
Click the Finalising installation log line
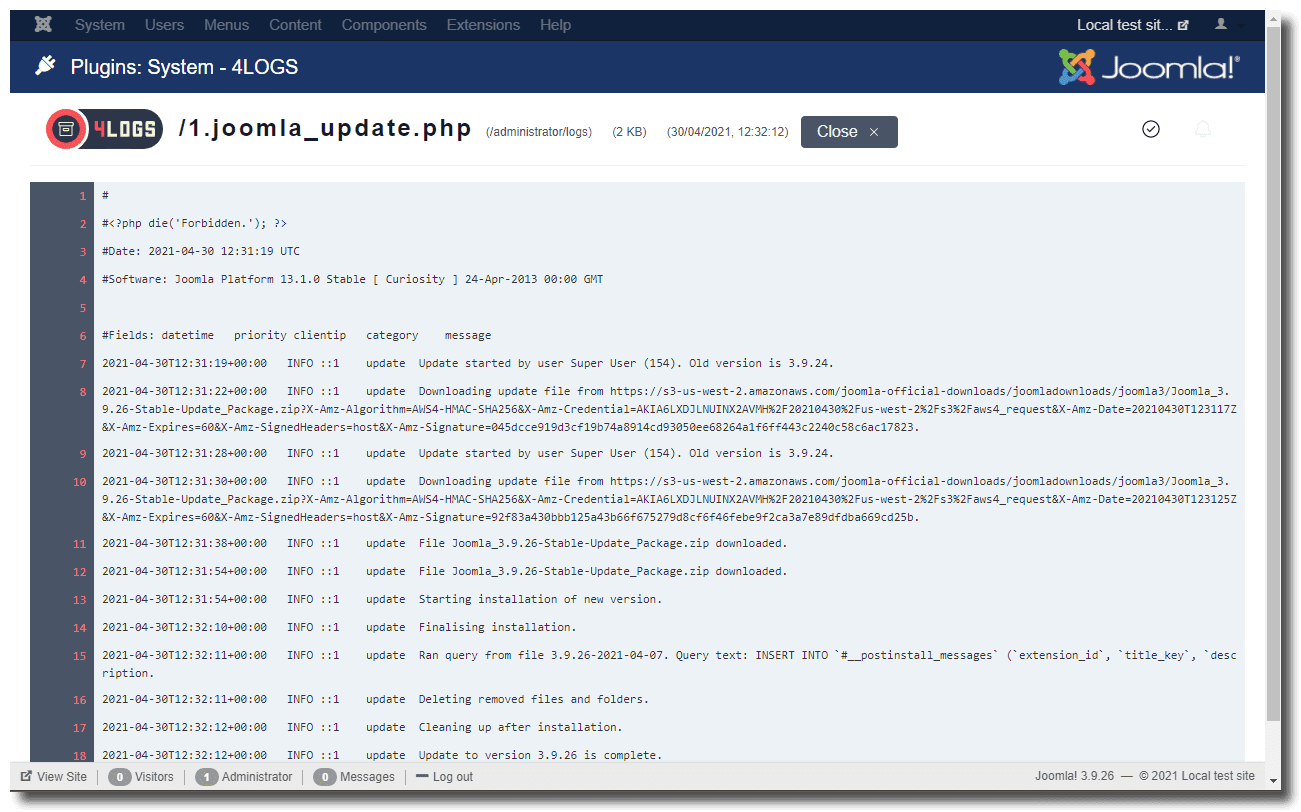pos(339,628)
